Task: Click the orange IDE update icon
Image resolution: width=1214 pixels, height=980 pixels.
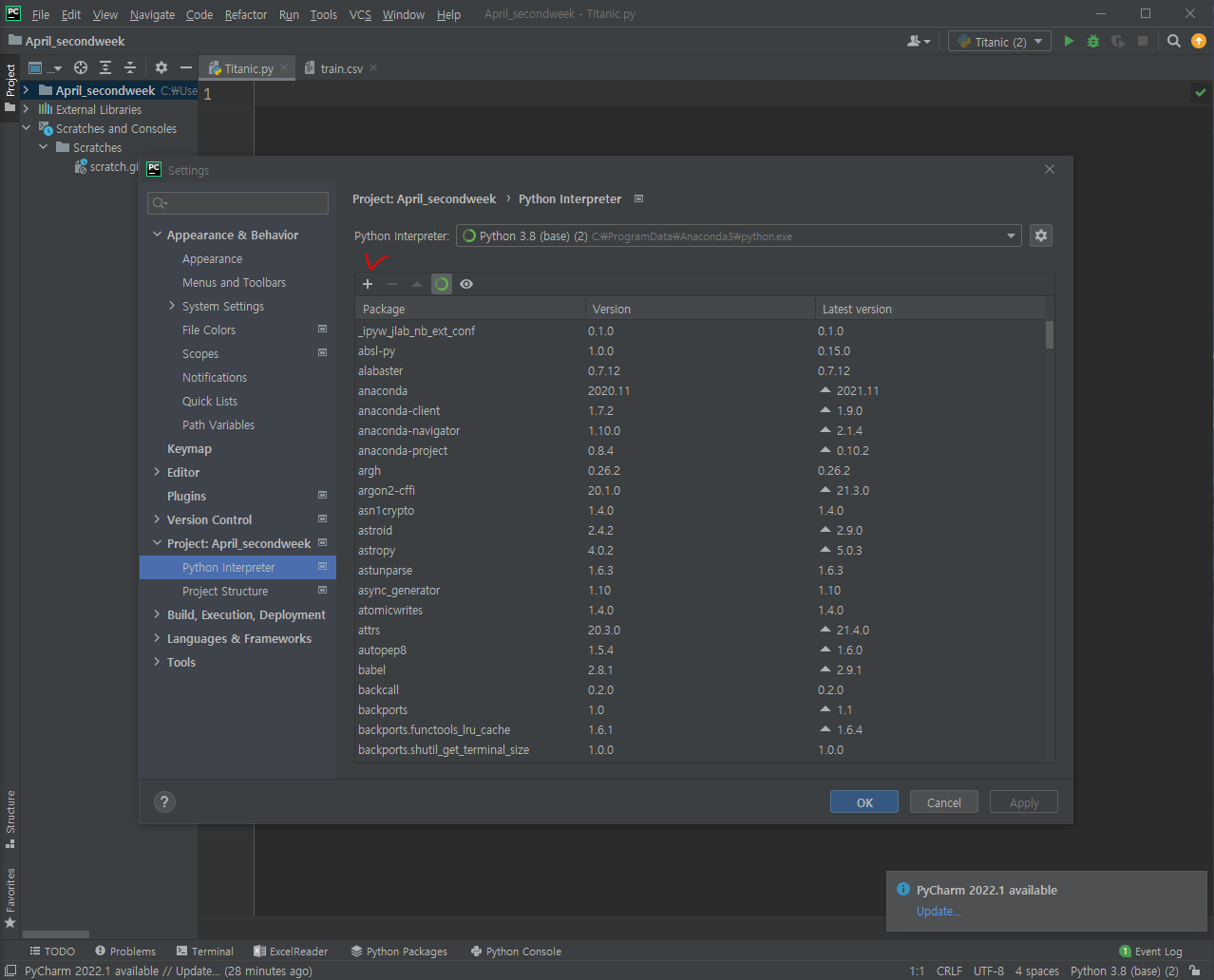Action: 1199,42
